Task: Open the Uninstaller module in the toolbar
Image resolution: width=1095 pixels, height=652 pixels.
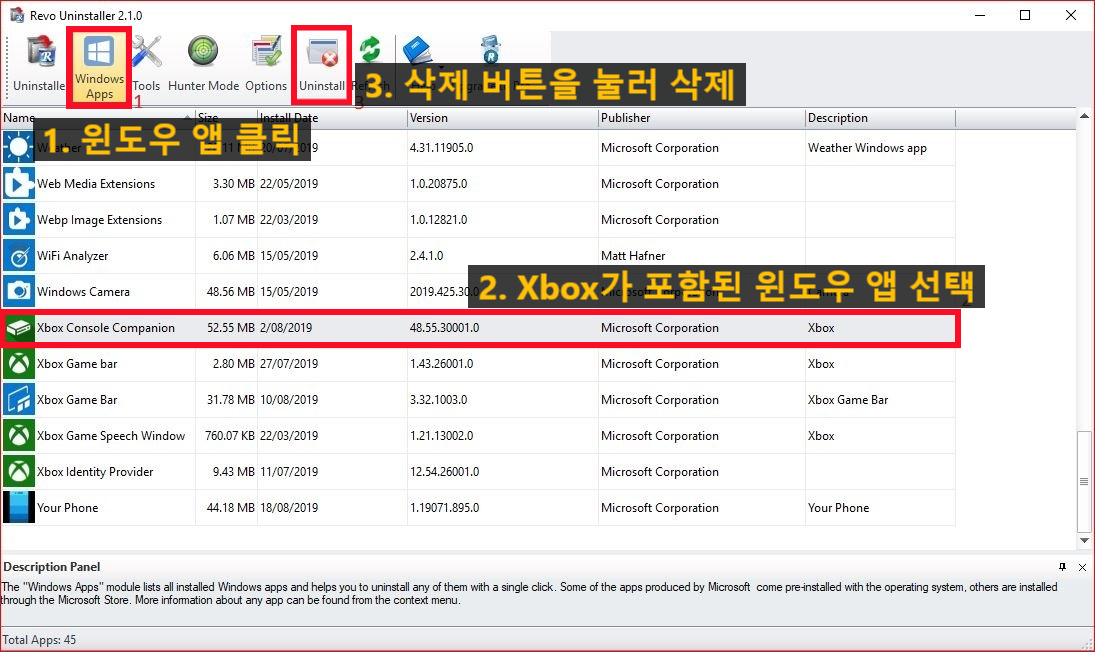Action: [x=39, y=64]
